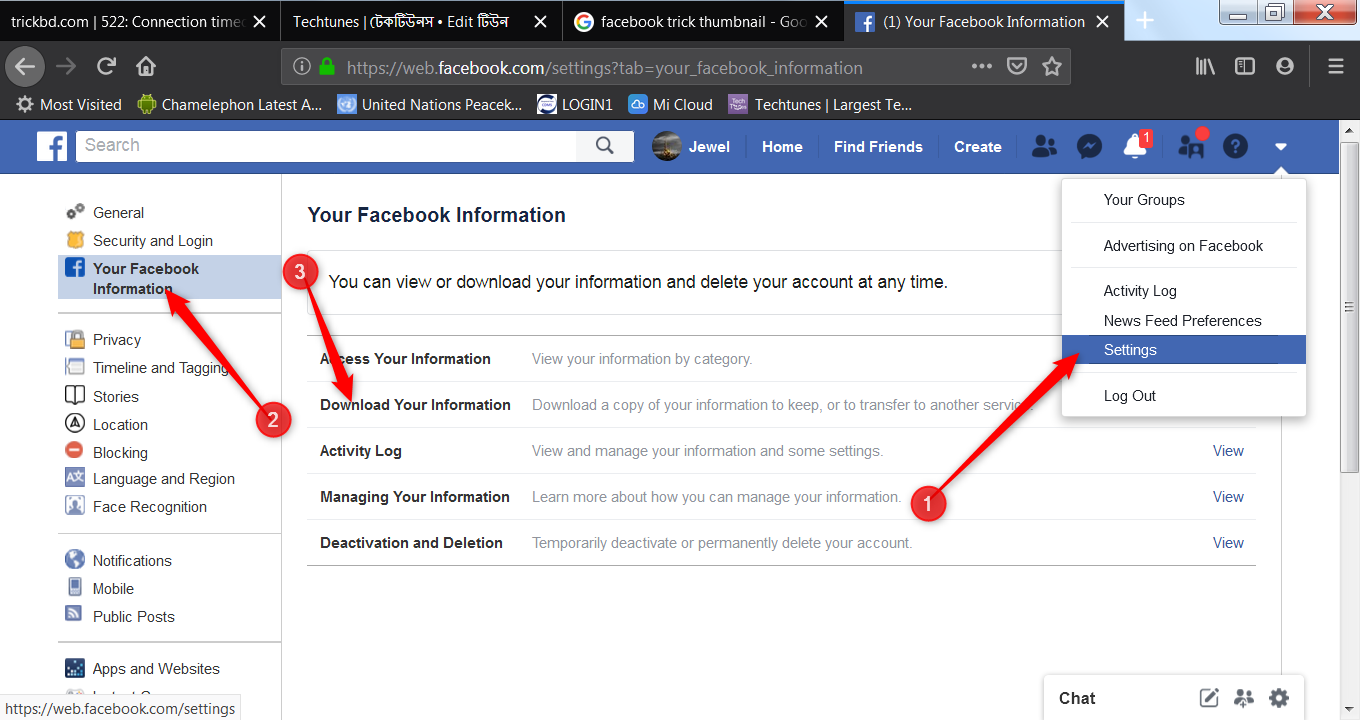Open the Firefox account icon
Screen dimensions: 1360x720
[1285, 67]
